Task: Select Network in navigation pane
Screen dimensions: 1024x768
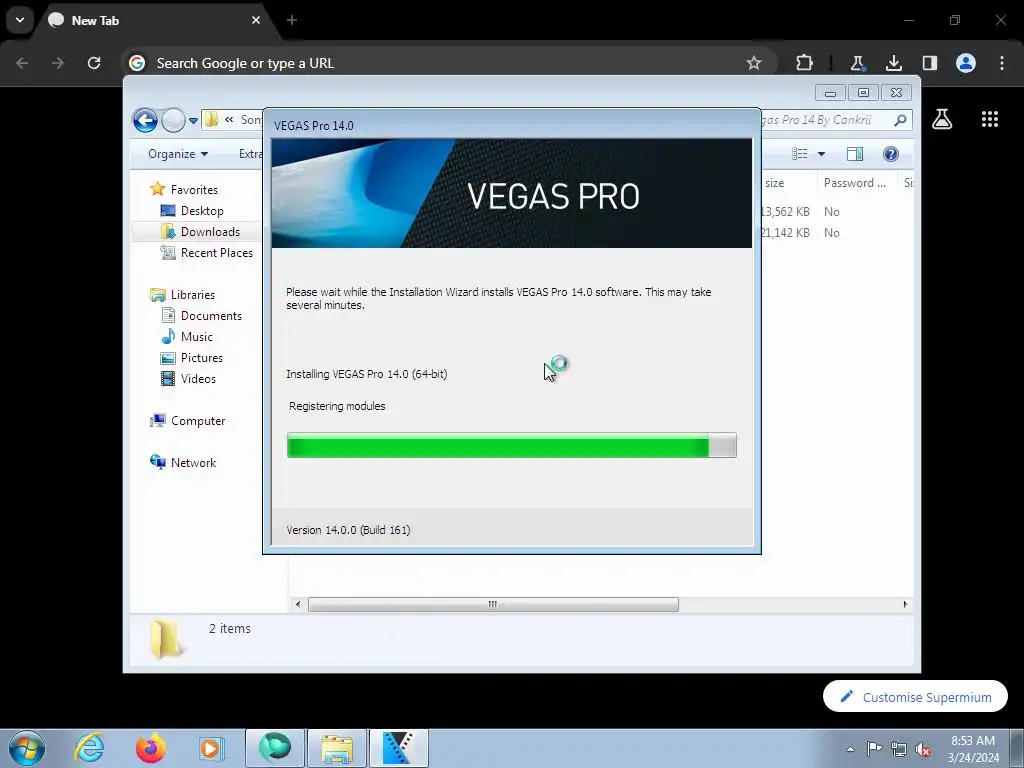Action: 193,462
